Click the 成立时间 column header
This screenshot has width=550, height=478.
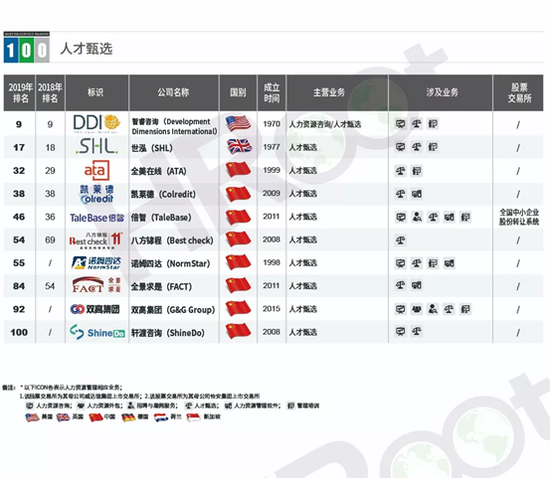tap(271, 93)
